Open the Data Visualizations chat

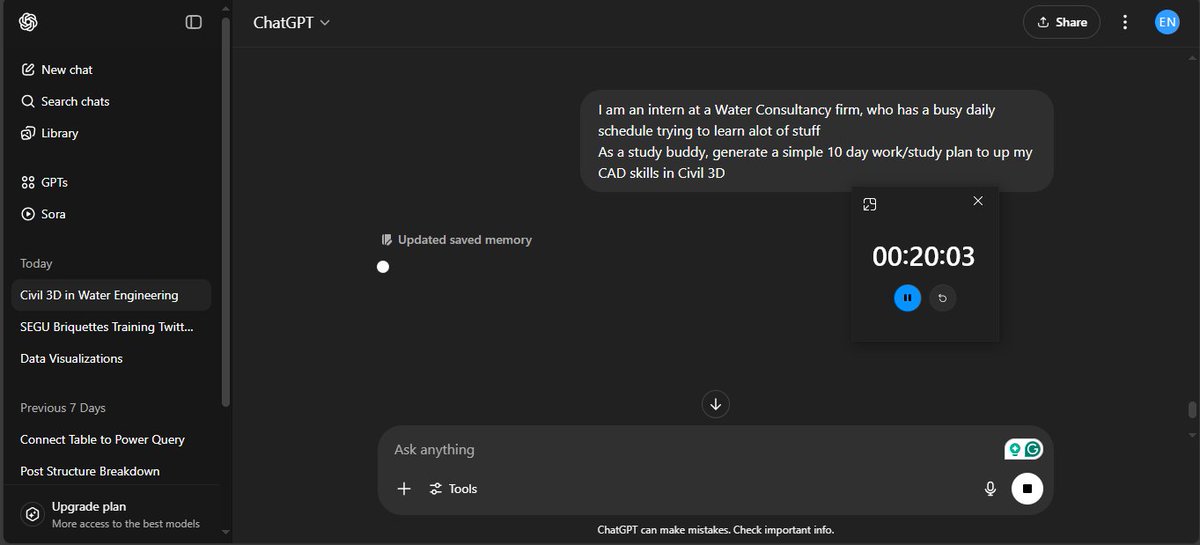pos(110,358)
